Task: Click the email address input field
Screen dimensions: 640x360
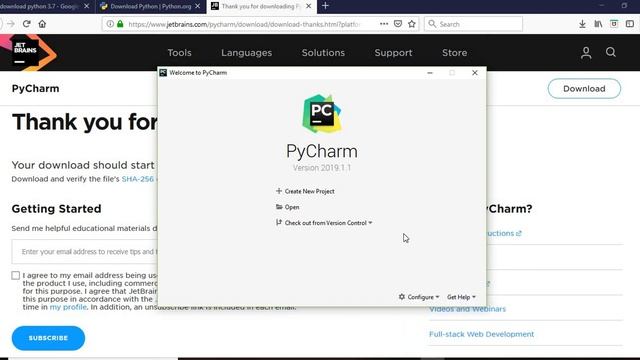Action: coord(85,251)
